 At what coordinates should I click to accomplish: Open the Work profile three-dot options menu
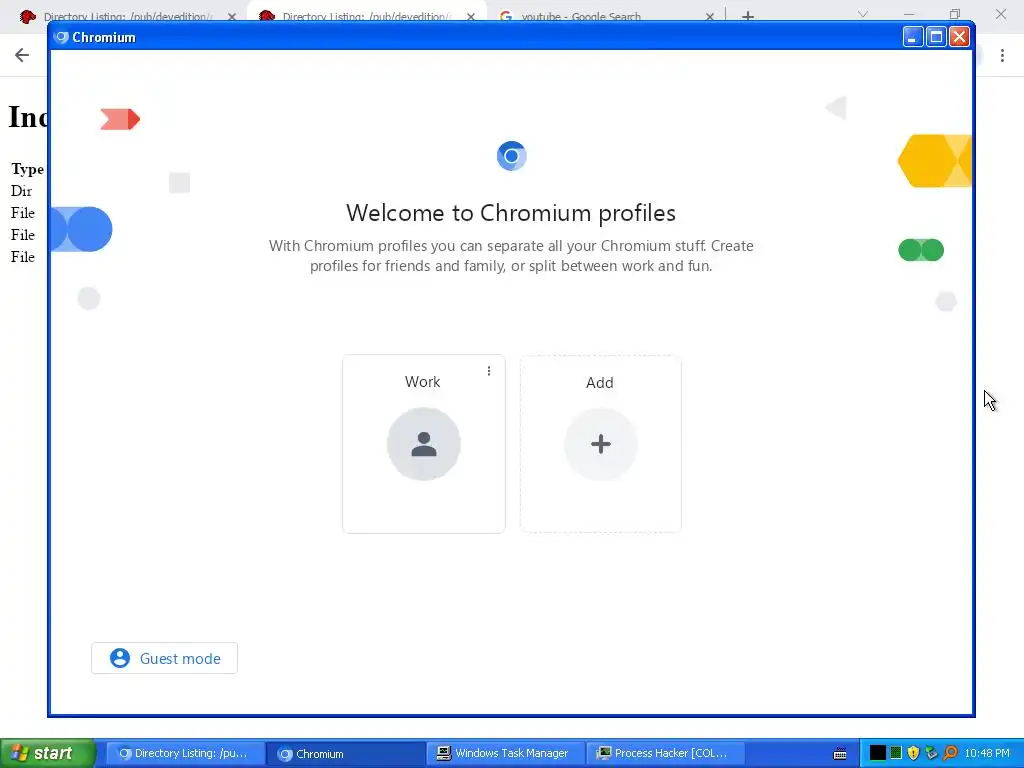click(488, 371)
